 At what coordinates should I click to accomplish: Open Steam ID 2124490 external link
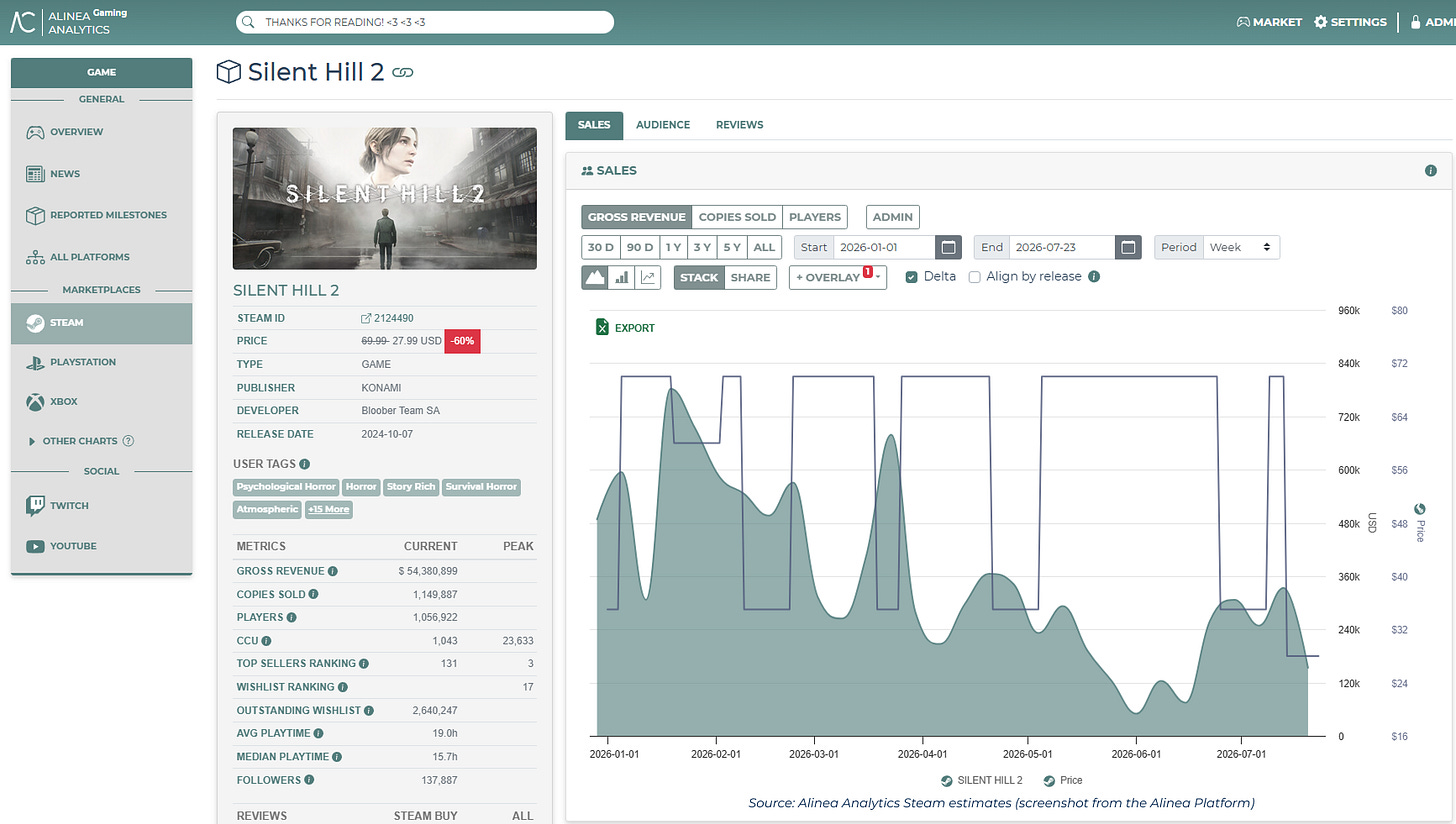tap(387, 318)
